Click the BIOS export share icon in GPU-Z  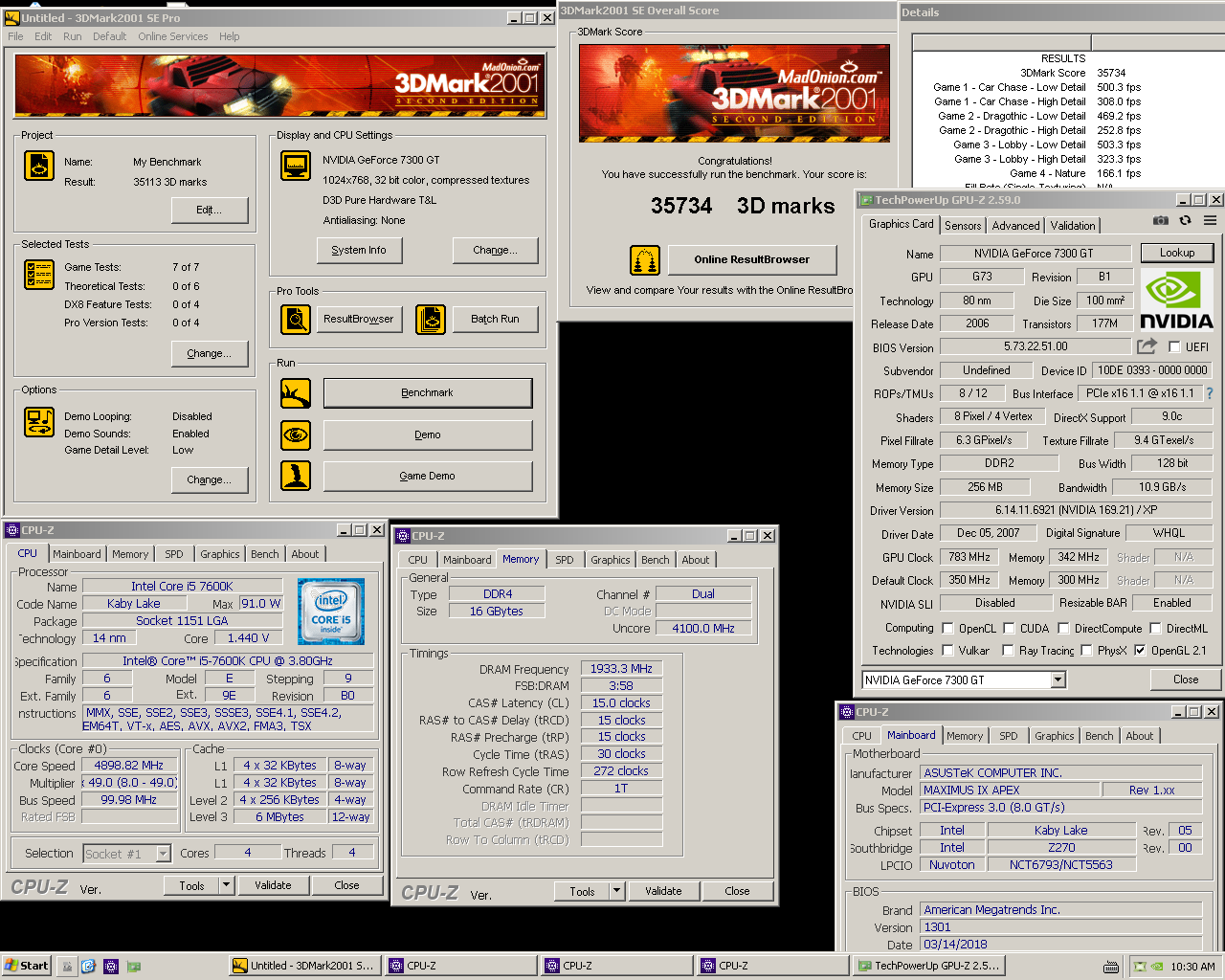[1147, 346]
